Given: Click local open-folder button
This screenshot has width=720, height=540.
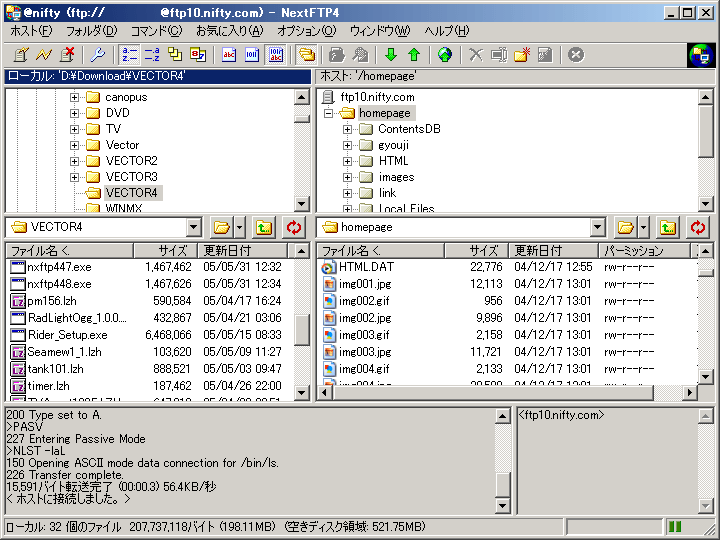Looking at the screenshot, I should (x=222, y=227).
